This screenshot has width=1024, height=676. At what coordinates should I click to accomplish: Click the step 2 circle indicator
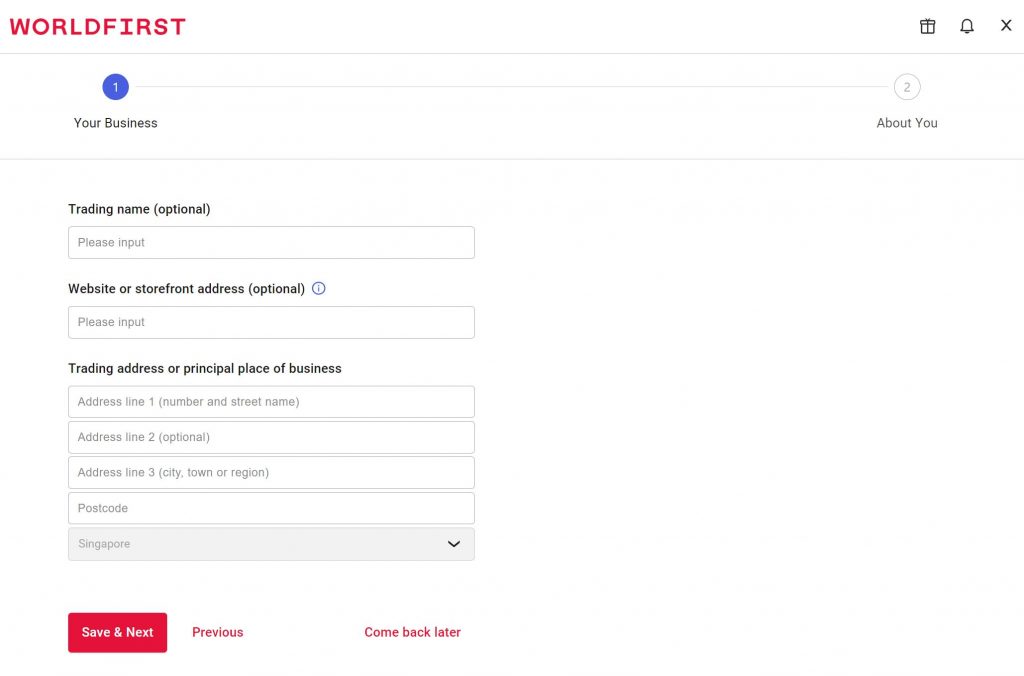coord(907,87)
